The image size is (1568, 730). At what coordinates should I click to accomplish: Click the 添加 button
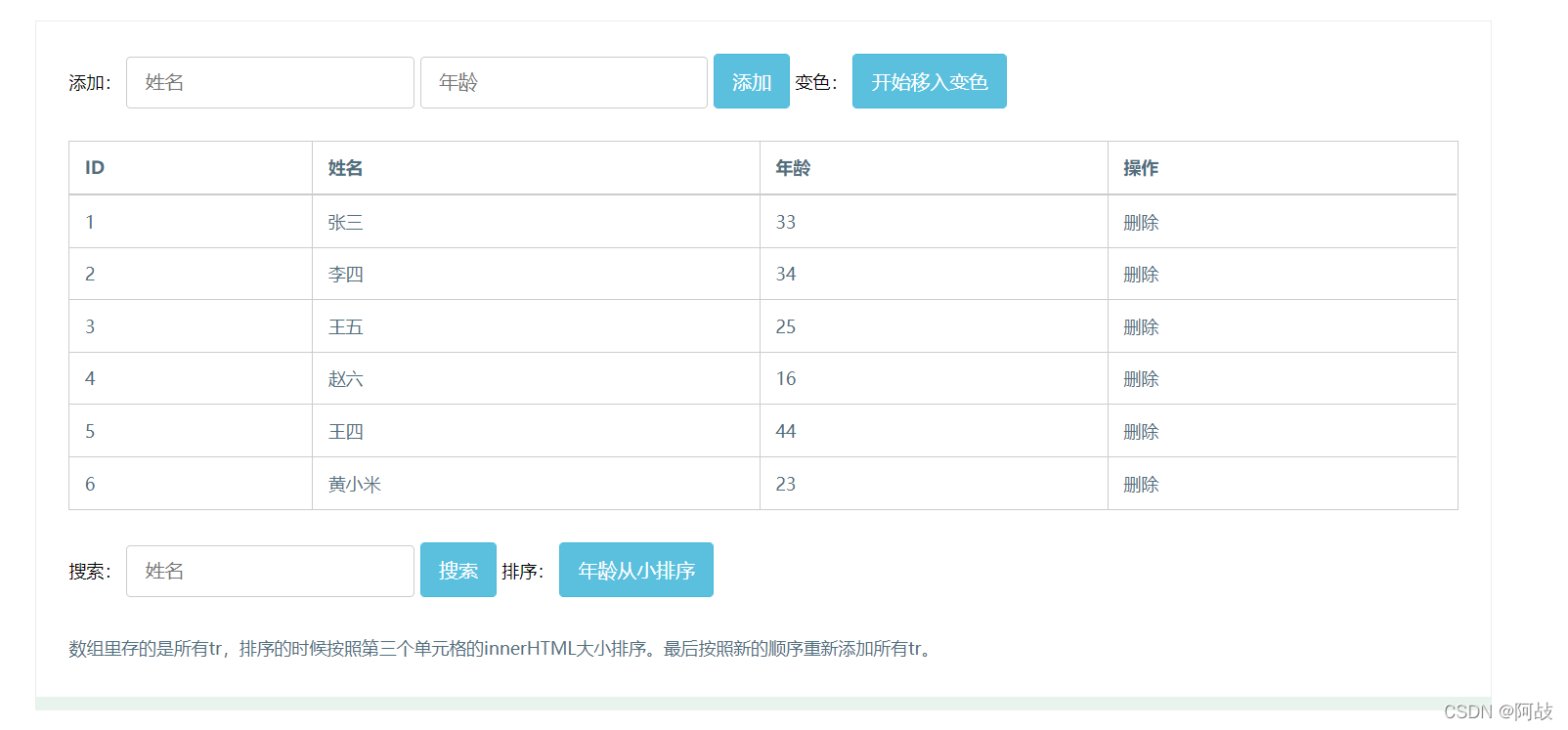(752, 81)
